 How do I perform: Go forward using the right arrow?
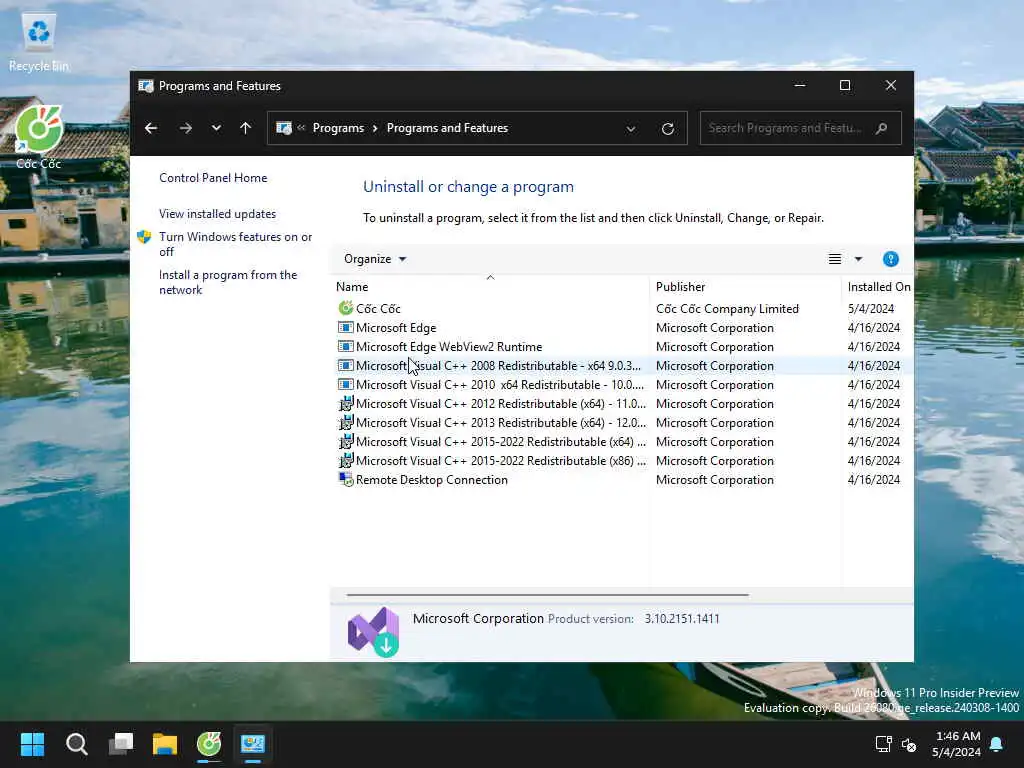(x=185, y=128)
